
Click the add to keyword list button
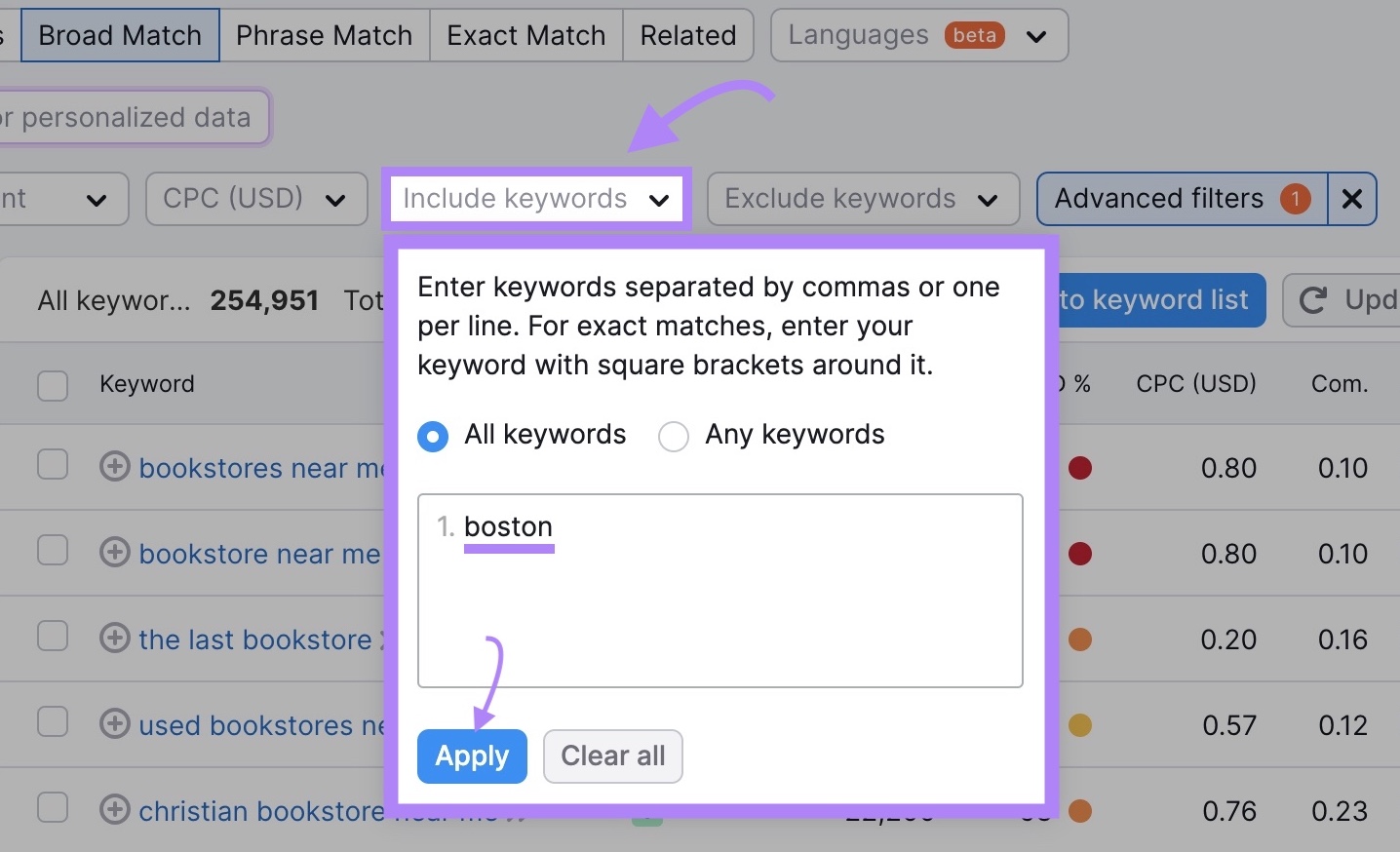[x=1162, y=300]
